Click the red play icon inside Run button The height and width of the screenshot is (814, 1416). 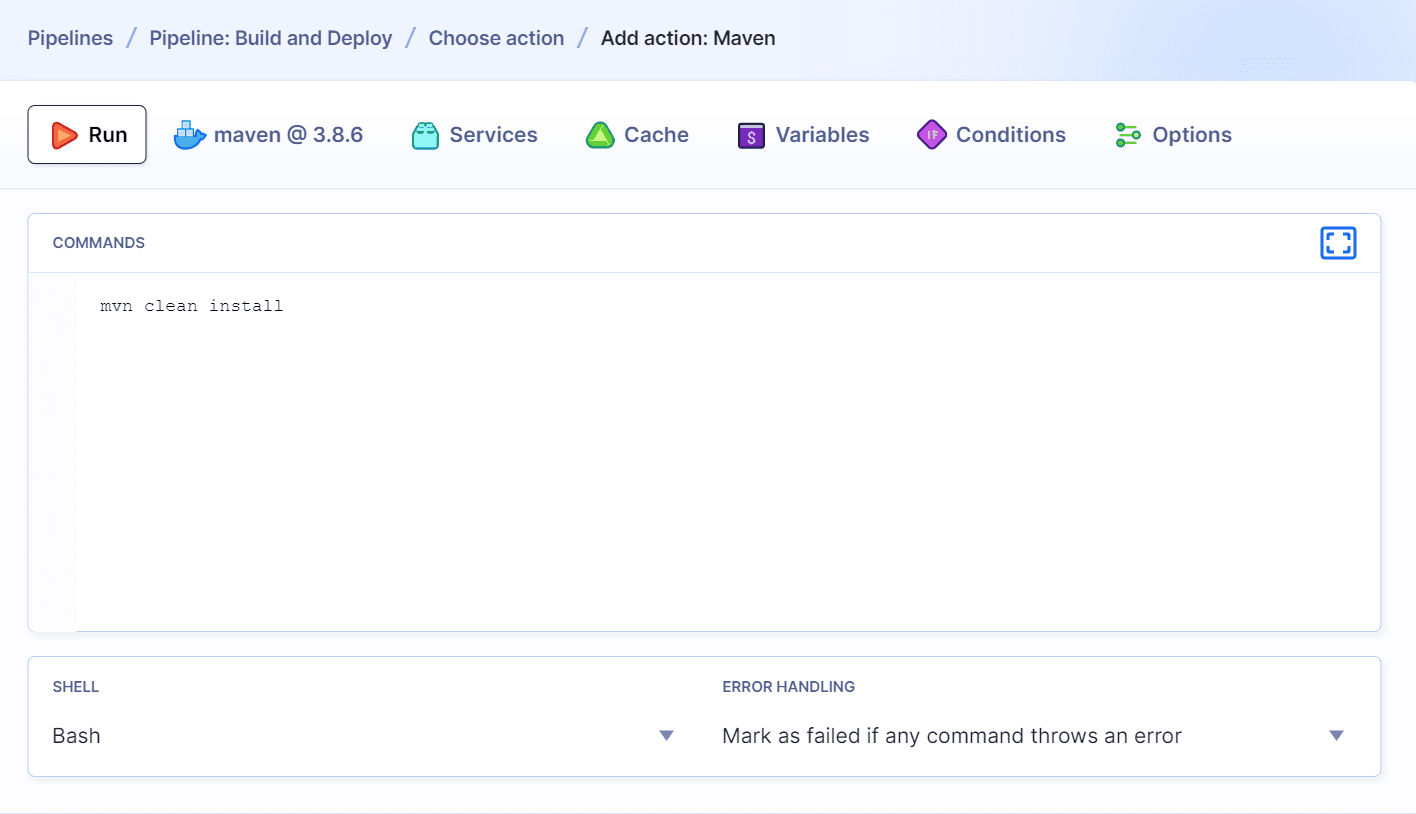(x=65, y=134)
